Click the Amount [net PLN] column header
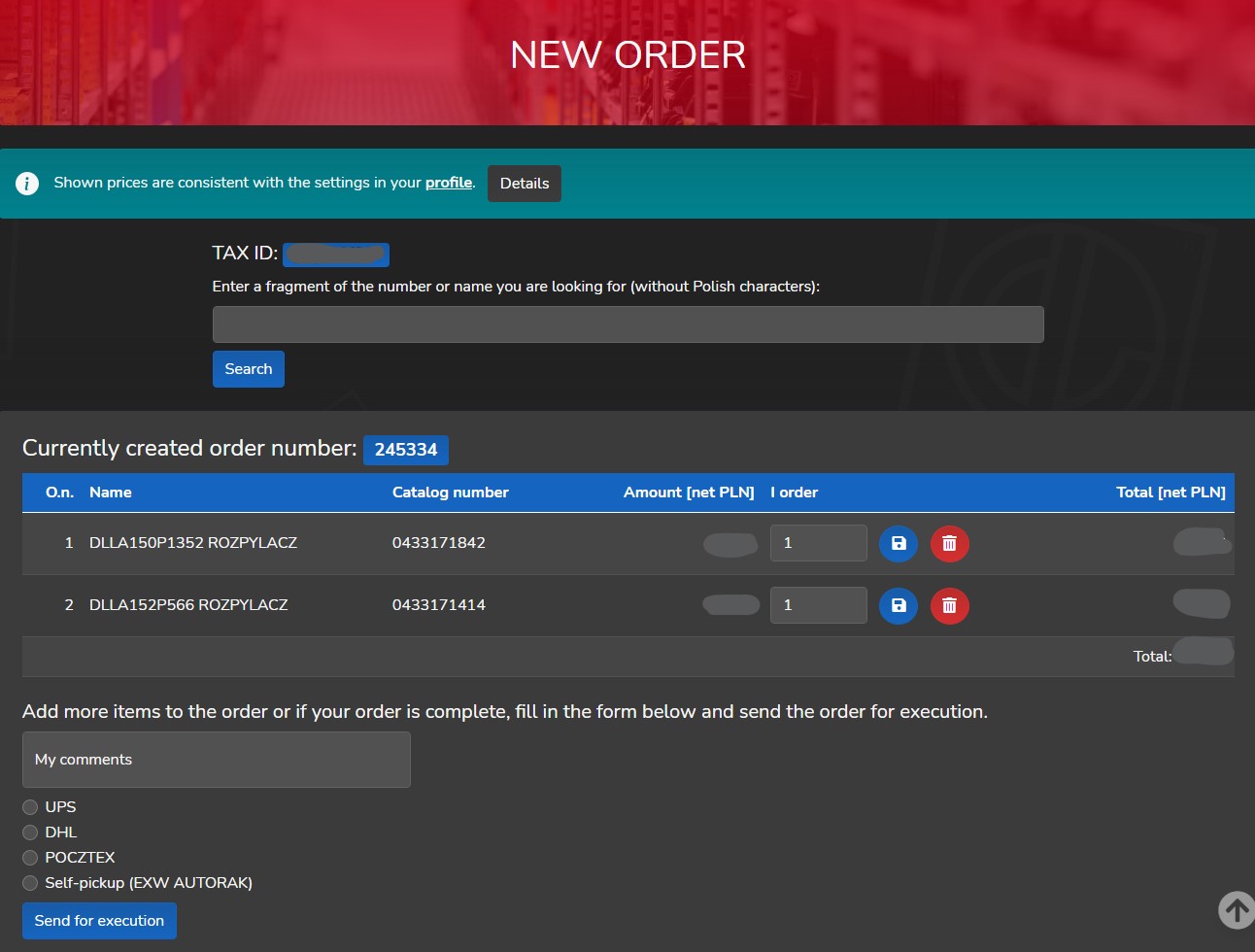Screen dimensions: 1255x952 (x=689, y=493)
